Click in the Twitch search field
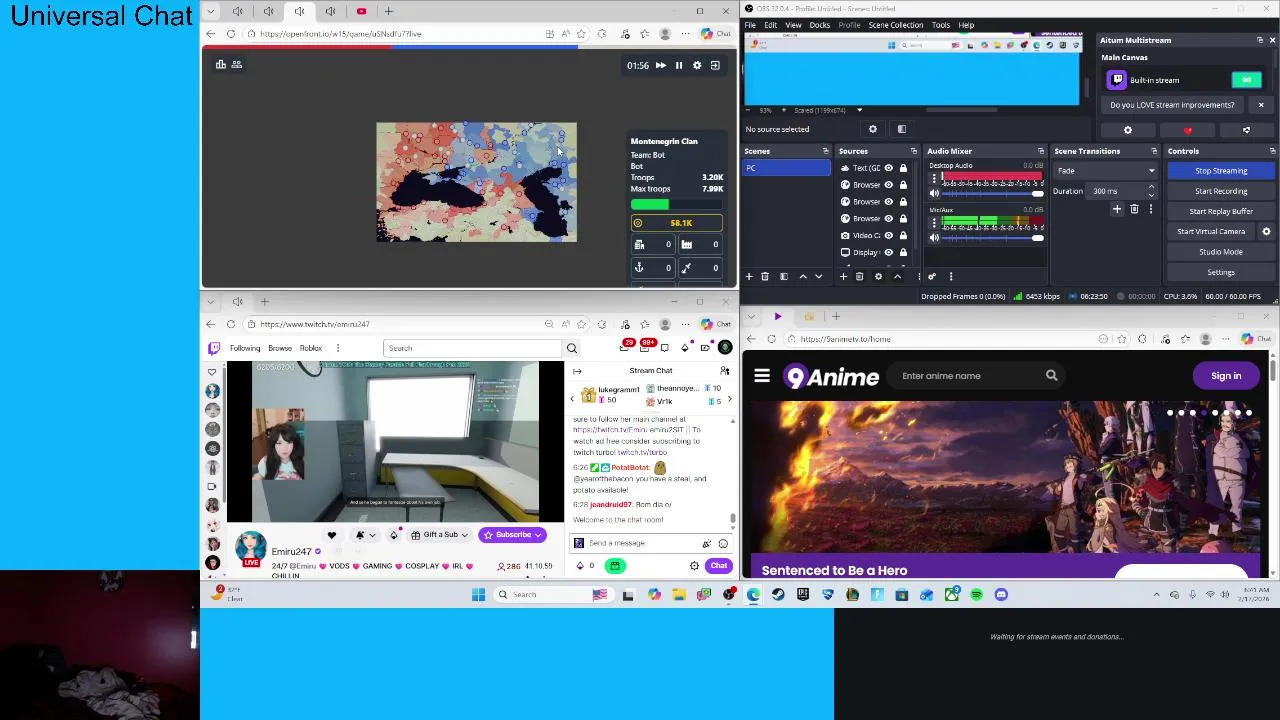The width and height of the screenshot is (1280, 720). 474,348
